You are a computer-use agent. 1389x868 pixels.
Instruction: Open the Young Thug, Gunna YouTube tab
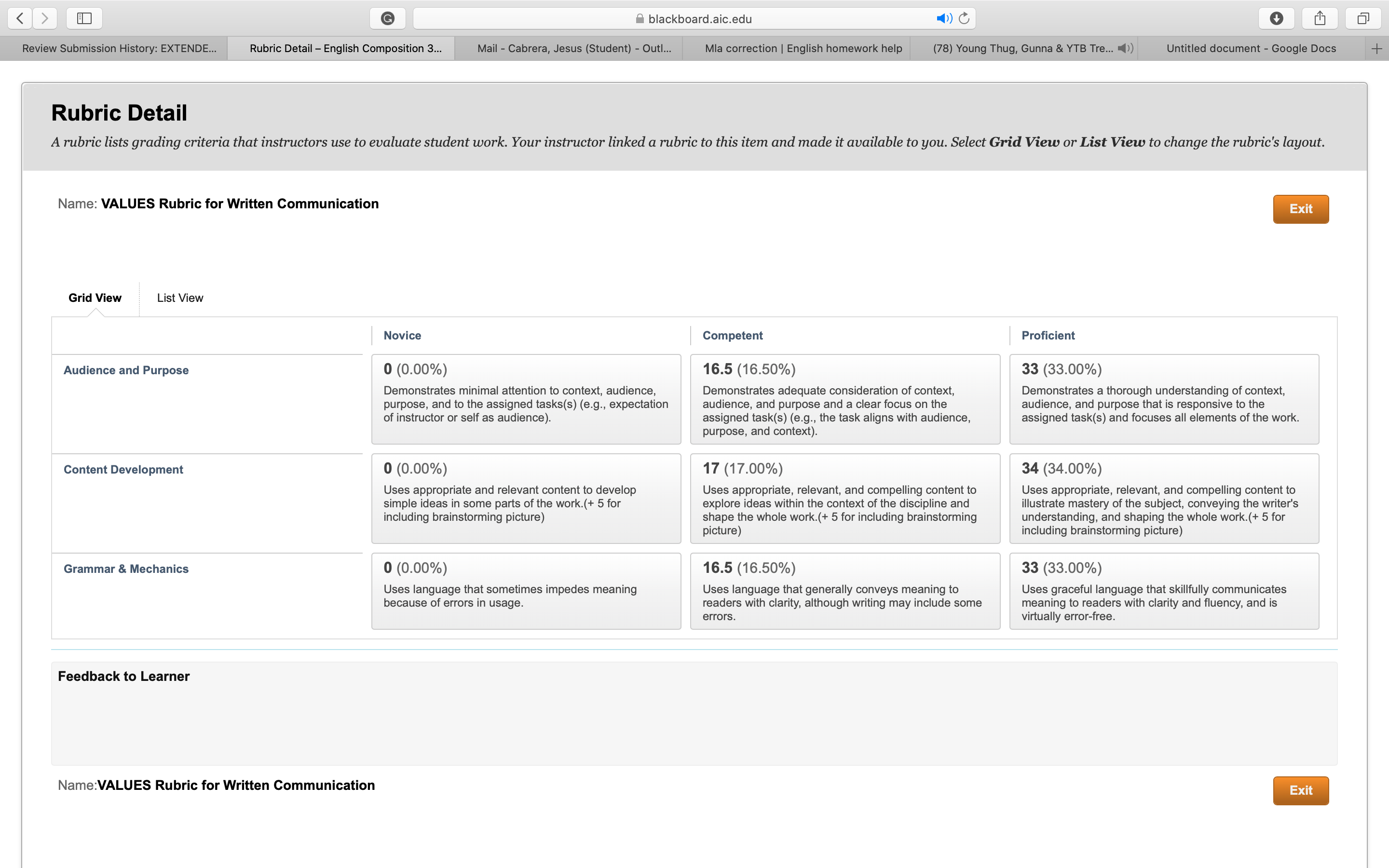[x=1022, y=49]
